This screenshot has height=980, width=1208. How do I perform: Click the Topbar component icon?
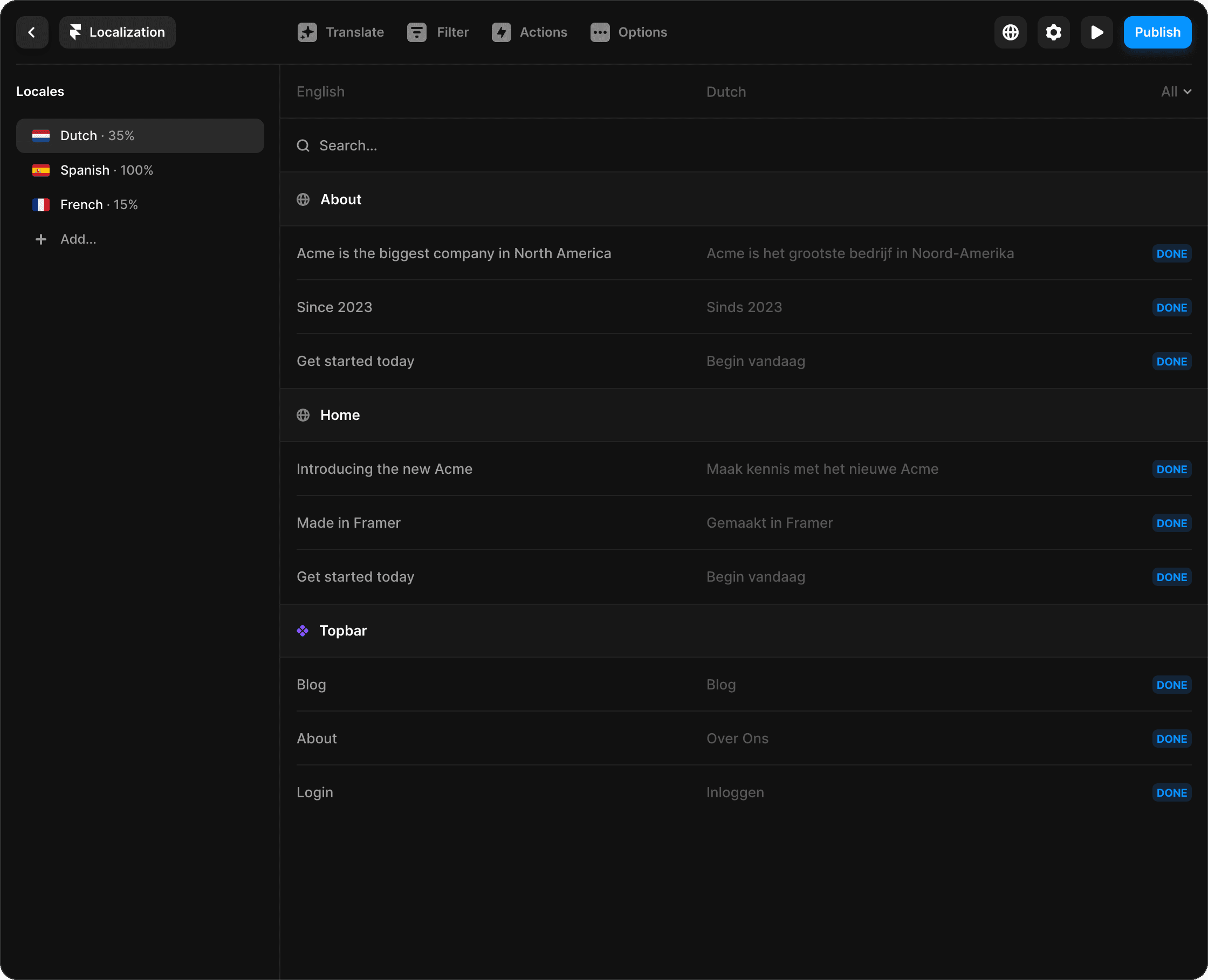click(303, 631)
